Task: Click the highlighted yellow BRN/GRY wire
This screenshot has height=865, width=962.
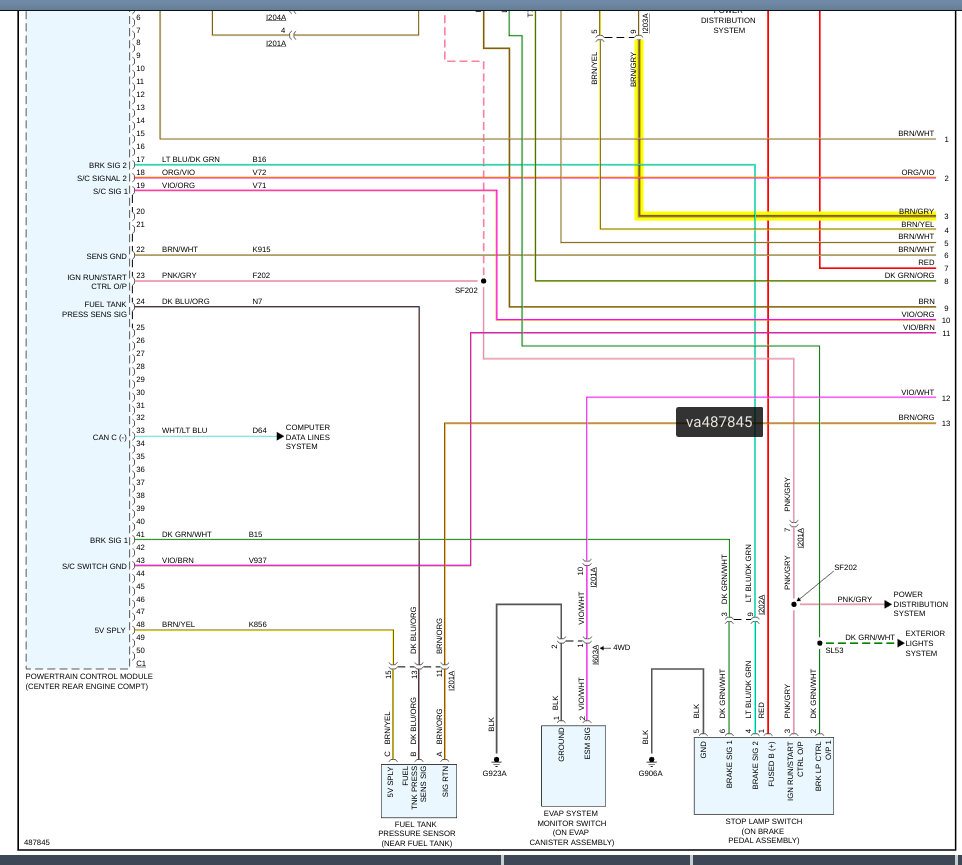Action: point(785,215)
